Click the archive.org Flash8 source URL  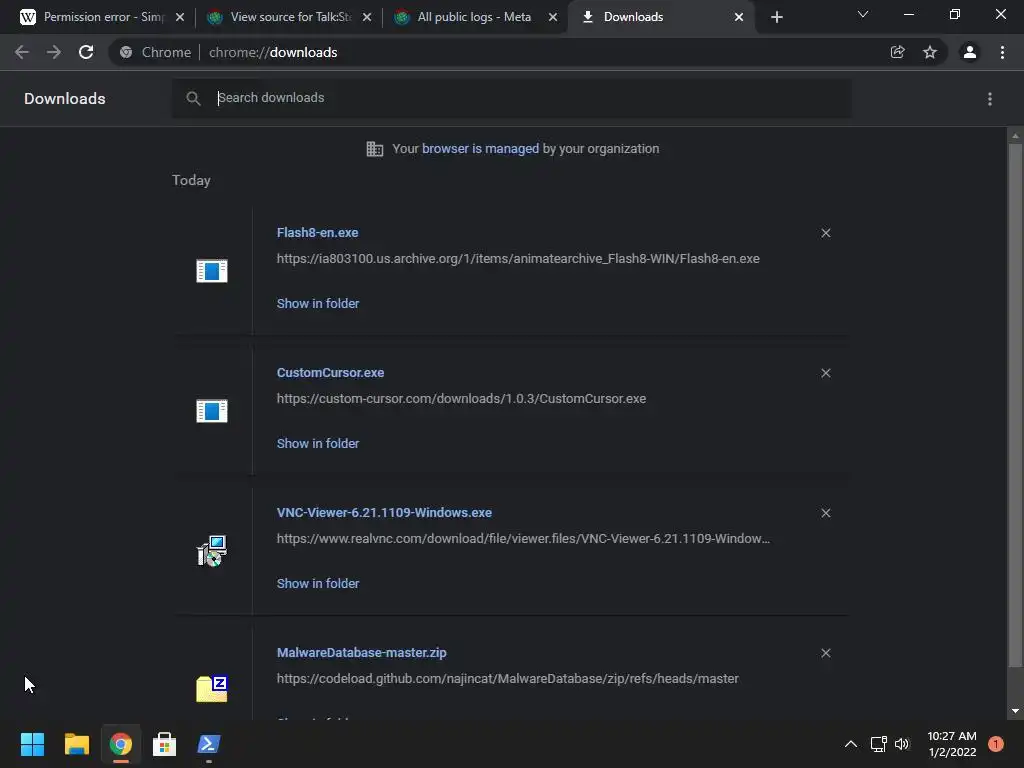(x=518, y=259)
